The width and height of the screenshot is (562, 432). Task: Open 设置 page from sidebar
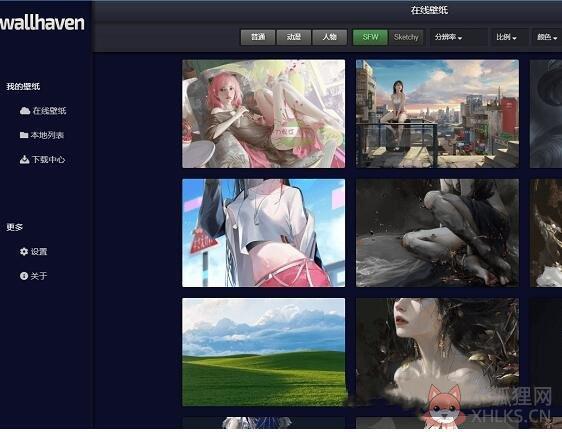click(34, 251)
